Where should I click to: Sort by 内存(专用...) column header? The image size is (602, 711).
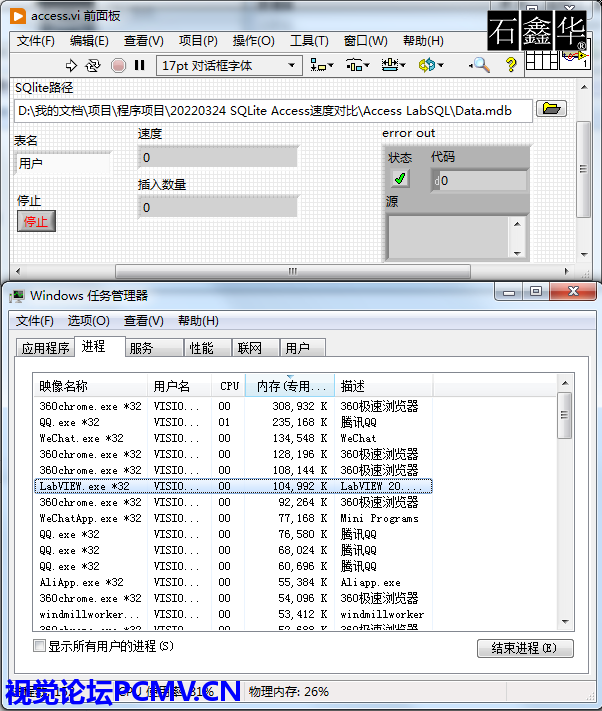pyautogui.click(x=290, y=386)
